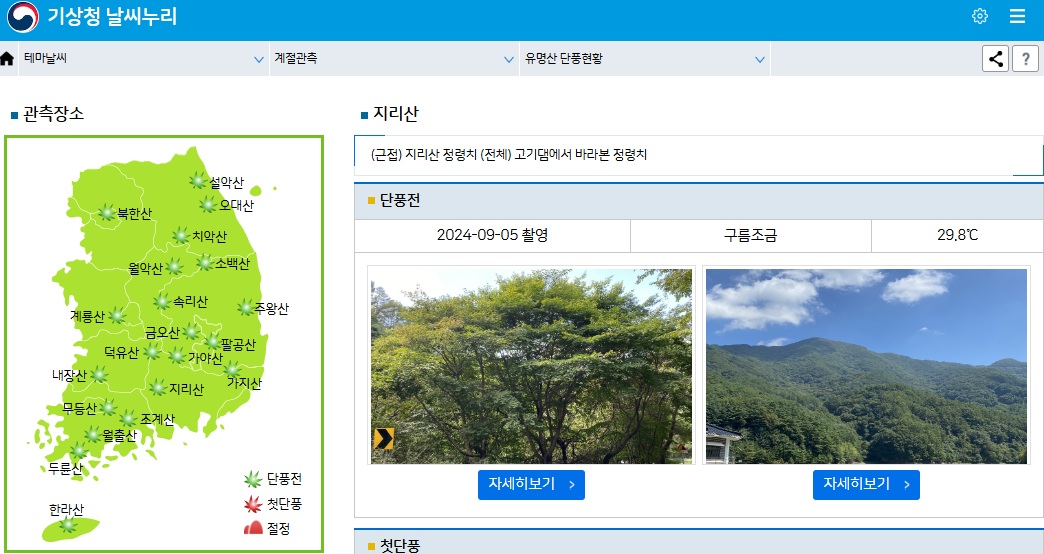Select the 북한산 leaf marker on map
The height and width of the screenshot is (554, 1044).
(x=107, y=212)
